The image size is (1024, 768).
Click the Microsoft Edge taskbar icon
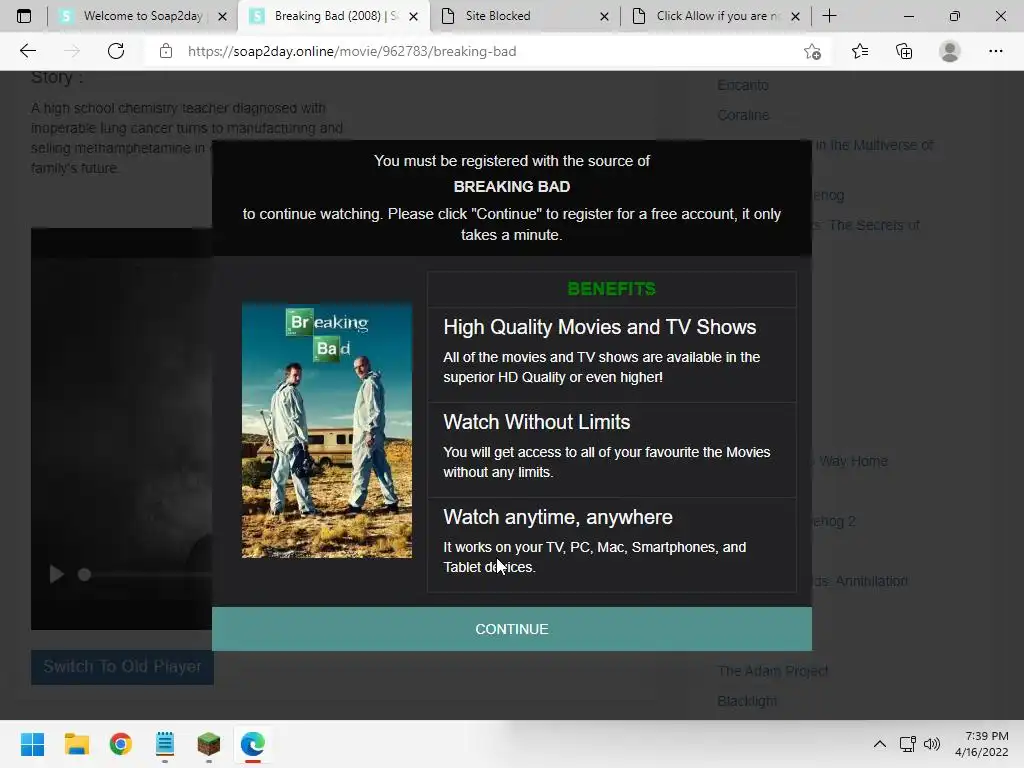click(x=253, y=744)
